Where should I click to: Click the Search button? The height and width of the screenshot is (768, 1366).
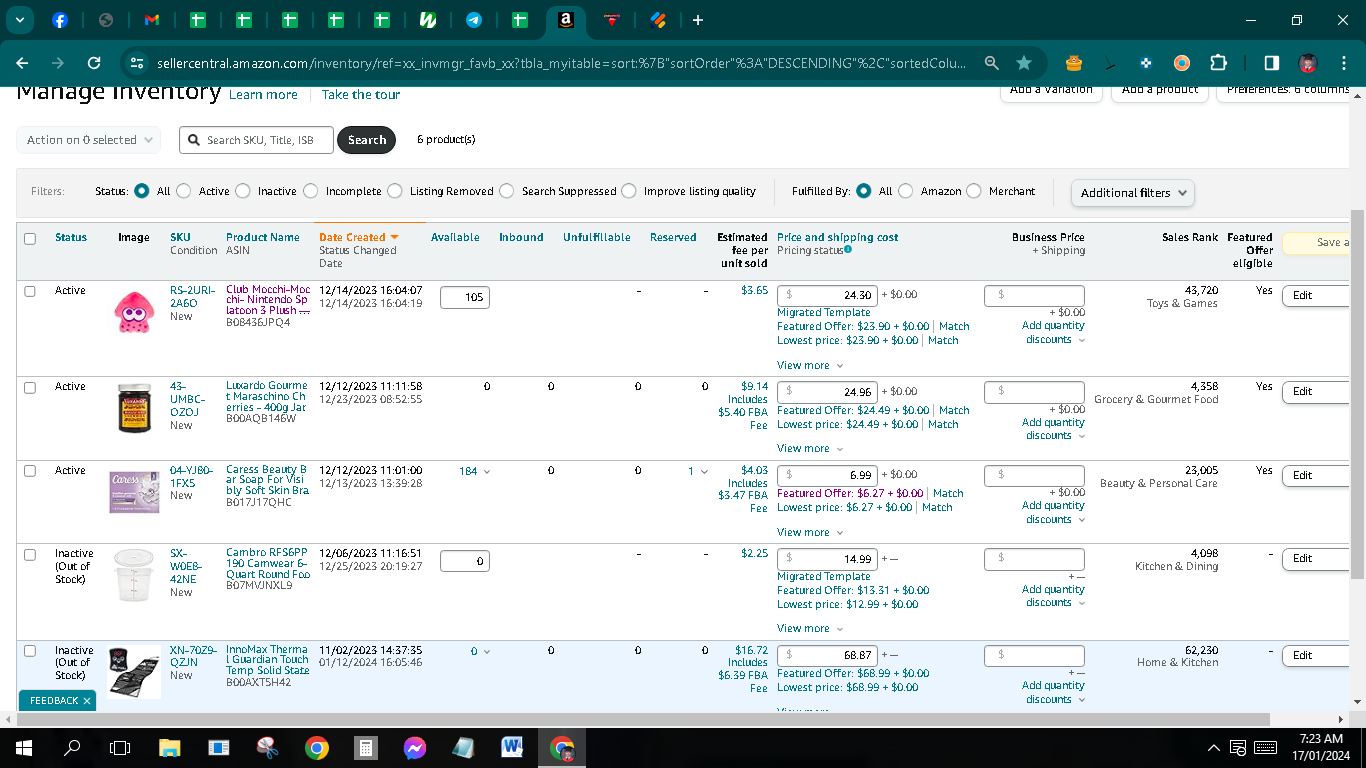367,140
